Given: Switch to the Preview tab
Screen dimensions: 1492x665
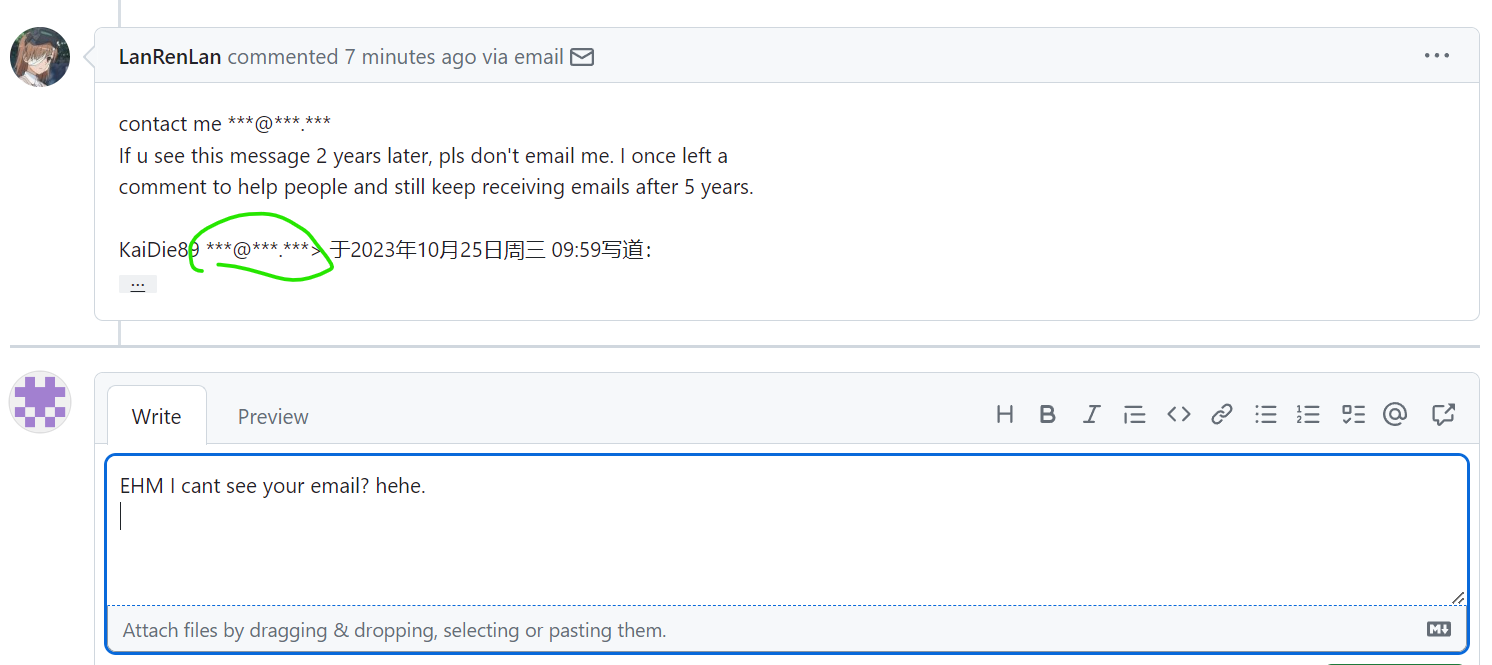Looking at the screenshot, I should pos(272,416).
